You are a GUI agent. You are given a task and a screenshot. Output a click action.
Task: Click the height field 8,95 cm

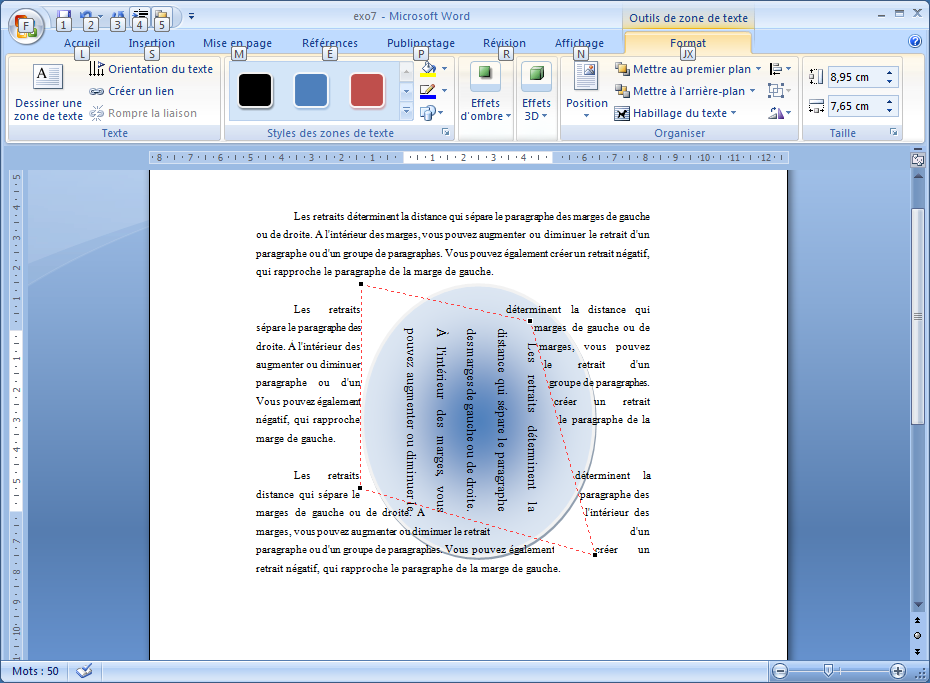coord(855,77)
